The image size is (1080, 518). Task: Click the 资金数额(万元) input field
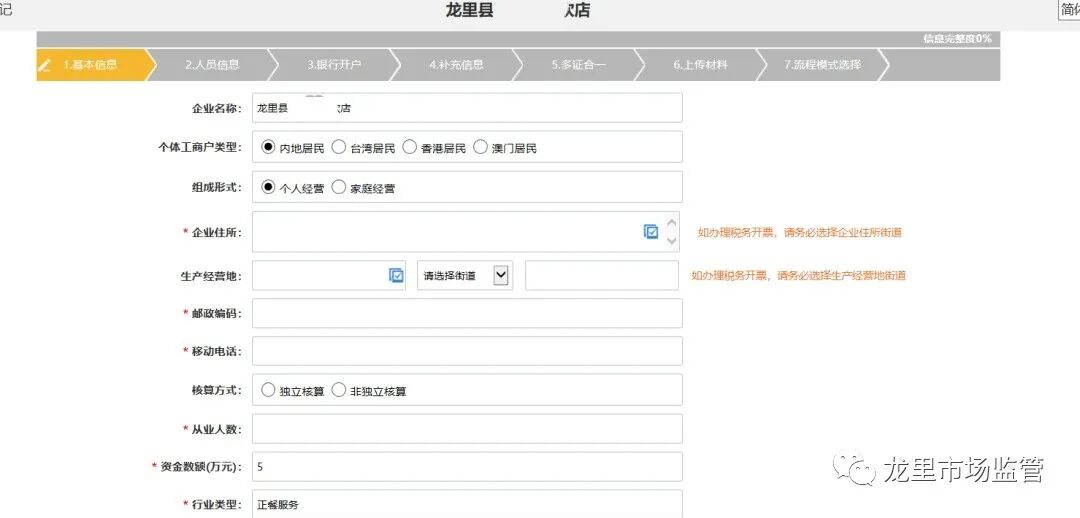tap(467, 467)
